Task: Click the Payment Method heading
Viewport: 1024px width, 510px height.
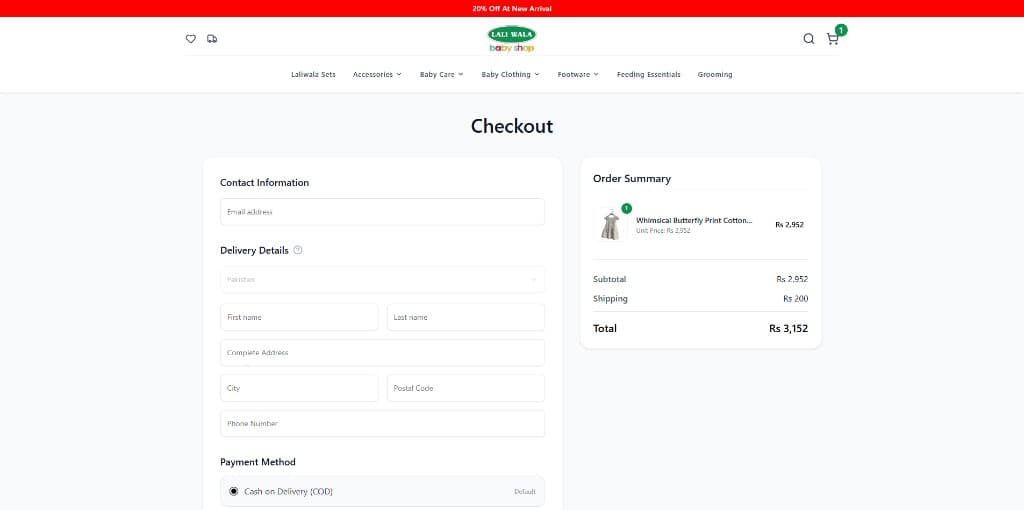Action: point(258,462)
